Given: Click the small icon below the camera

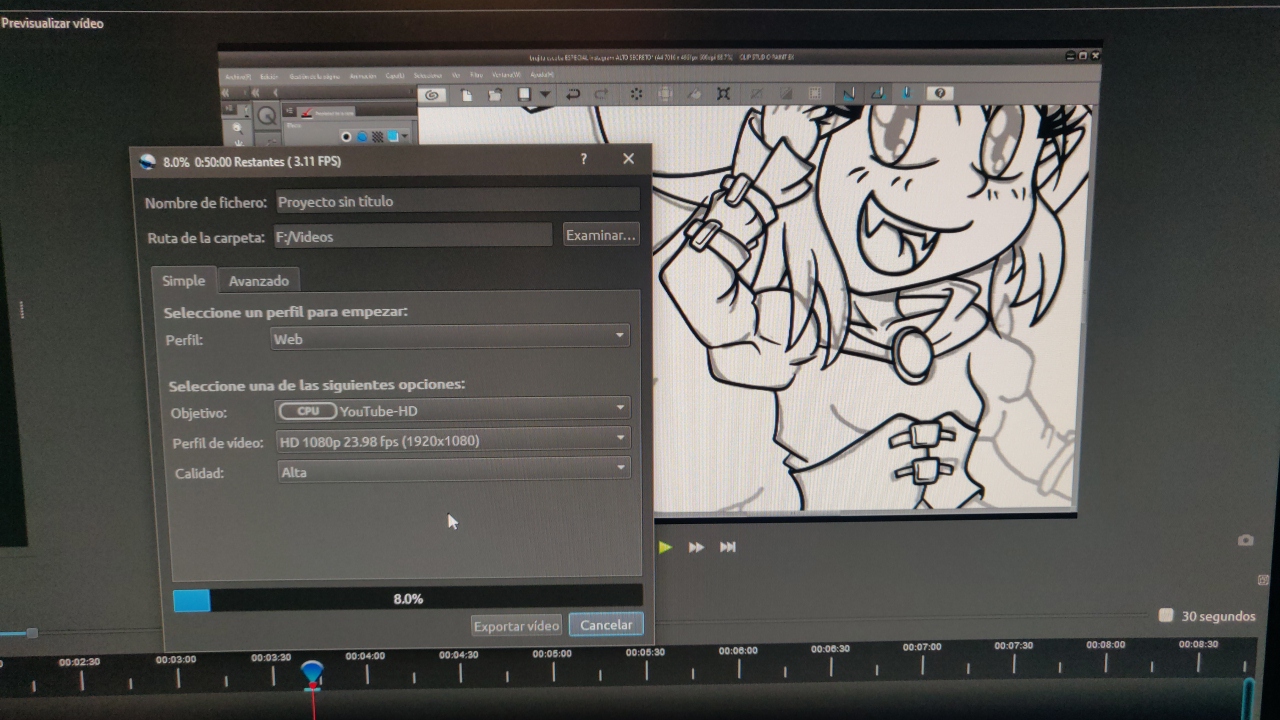Looking at the screenshot, I should (x=1264, y=580).
